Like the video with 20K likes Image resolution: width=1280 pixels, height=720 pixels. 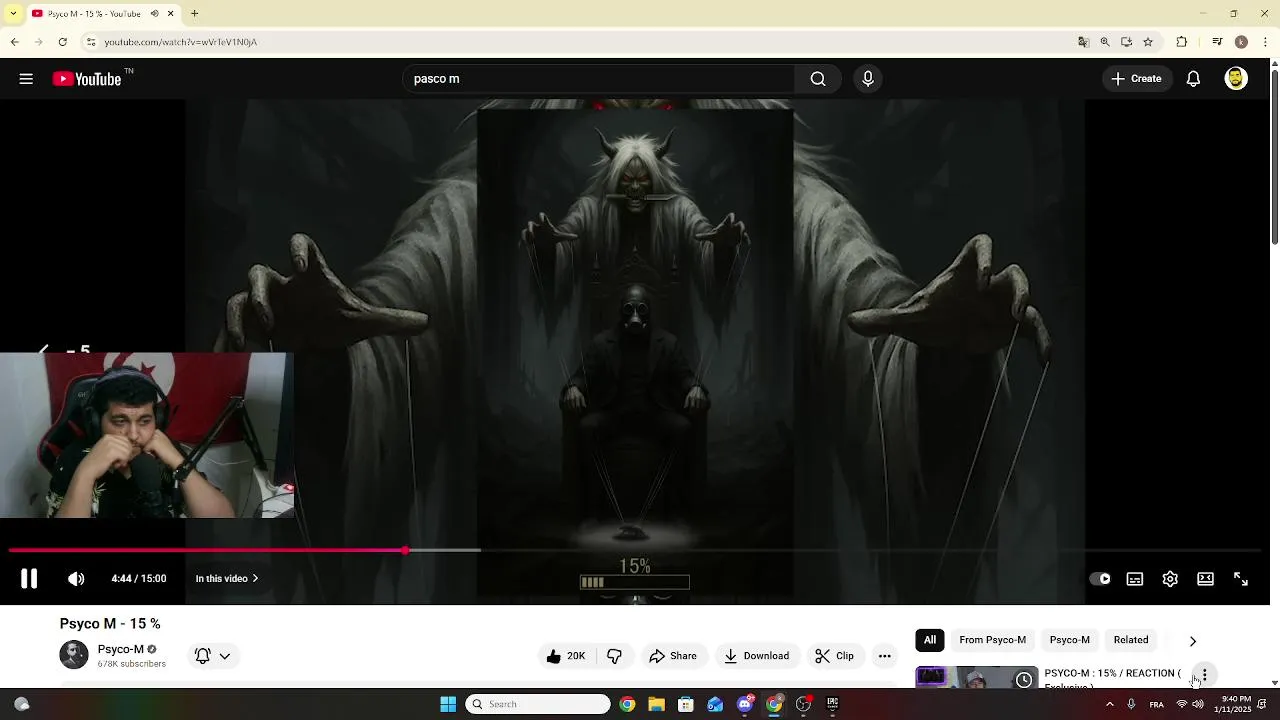click(565, 656)
